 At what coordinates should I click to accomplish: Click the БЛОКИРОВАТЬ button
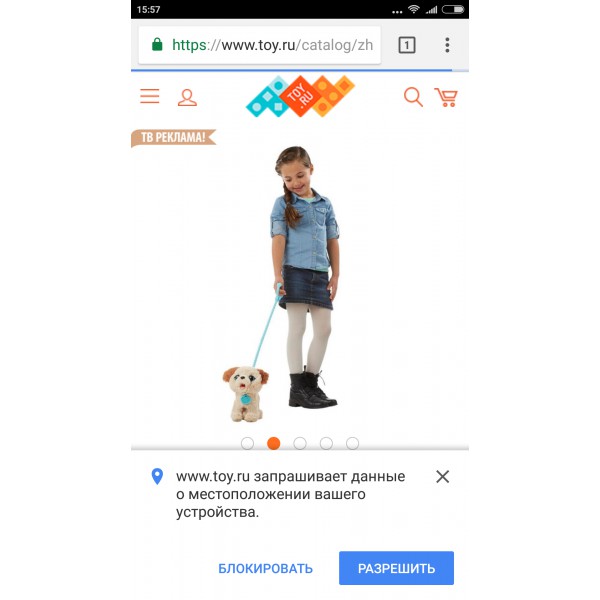pos(266,569)
